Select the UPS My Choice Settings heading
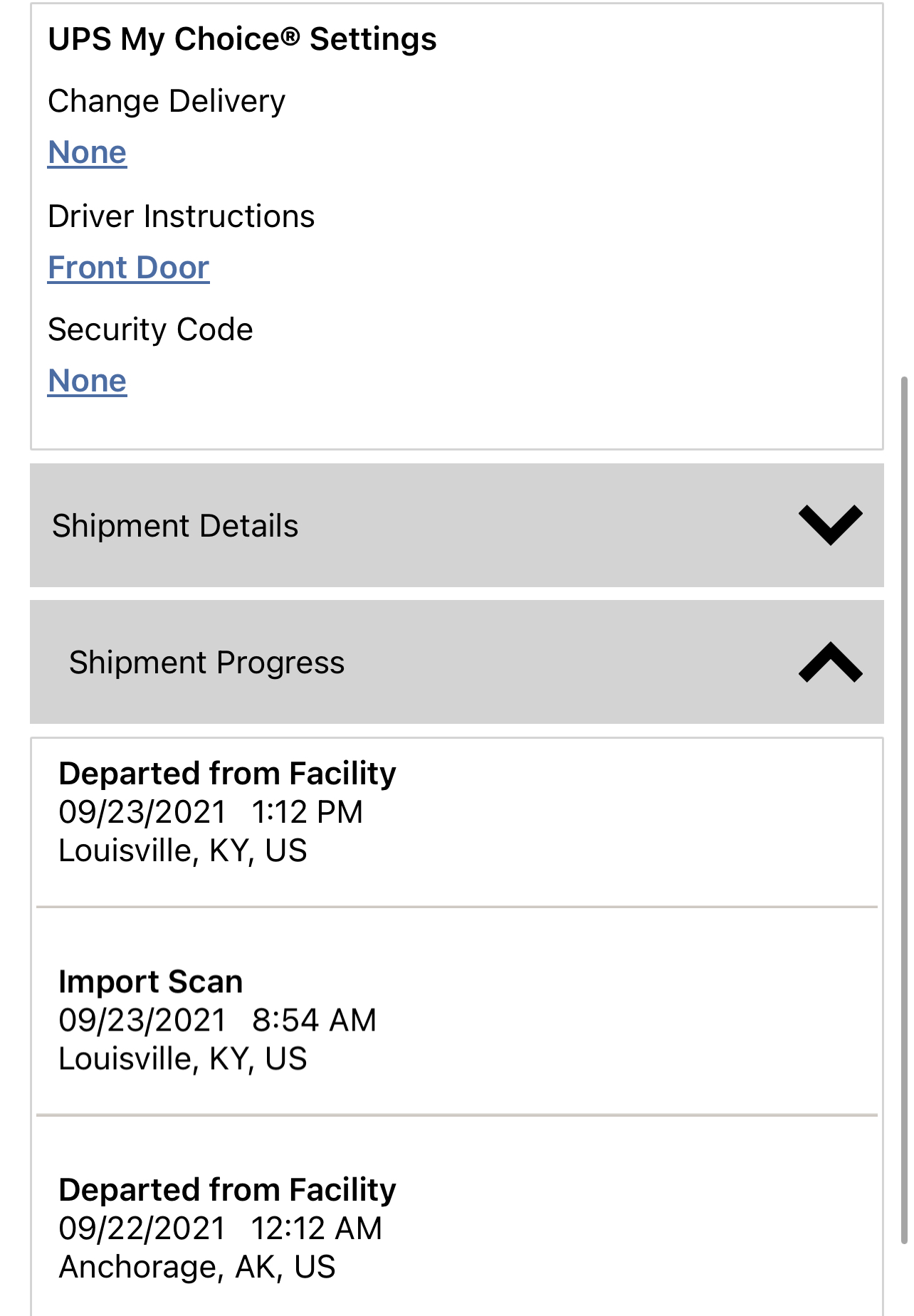The width and height of the screenshot is (914, 1316). pyautogui.click(x=242, y=39)
